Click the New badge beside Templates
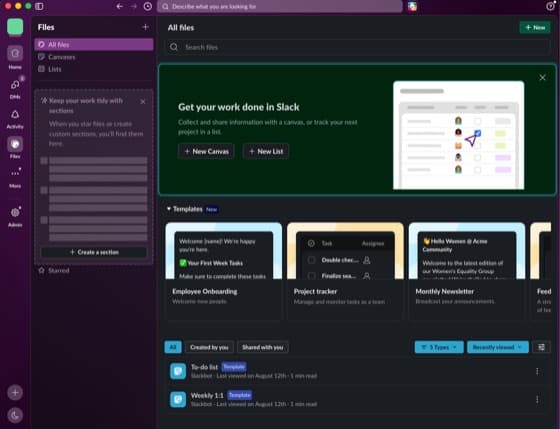 click(x=212, y=210)
